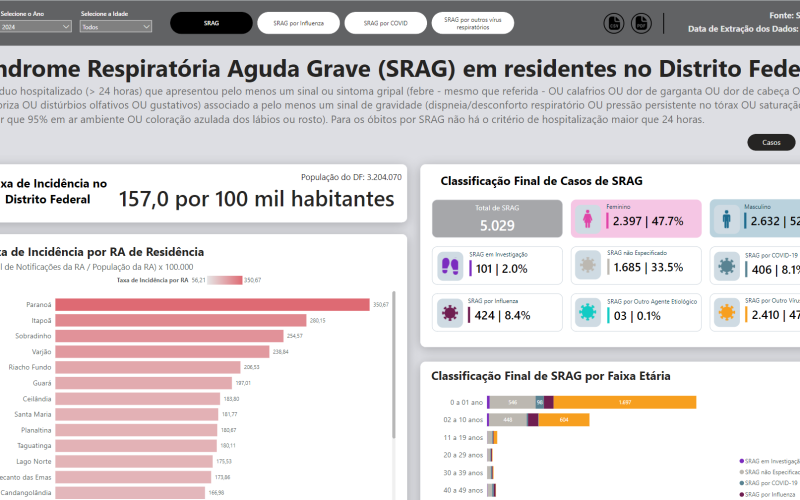Click the female figure icon in Feminino card
The image size is (800, 500).
tap(588, 219)
